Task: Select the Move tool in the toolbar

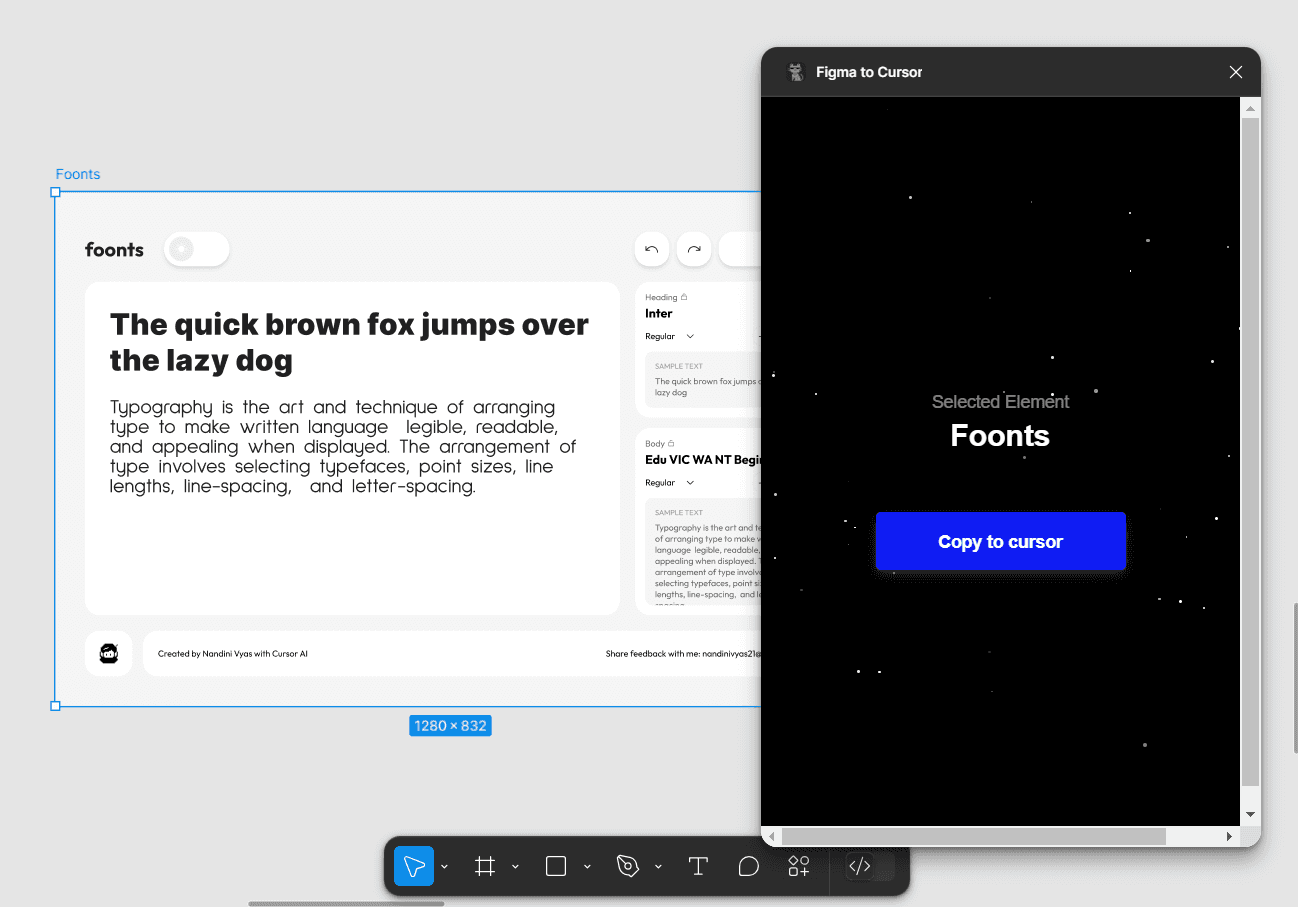Action: (414, 866)
